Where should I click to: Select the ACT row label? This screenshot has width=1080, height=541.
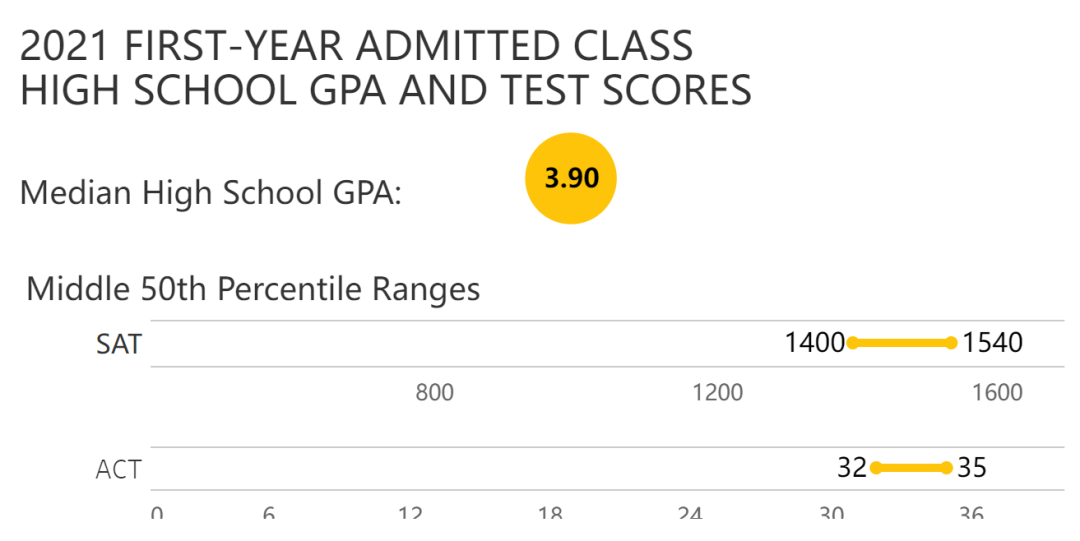click(118, 468)
